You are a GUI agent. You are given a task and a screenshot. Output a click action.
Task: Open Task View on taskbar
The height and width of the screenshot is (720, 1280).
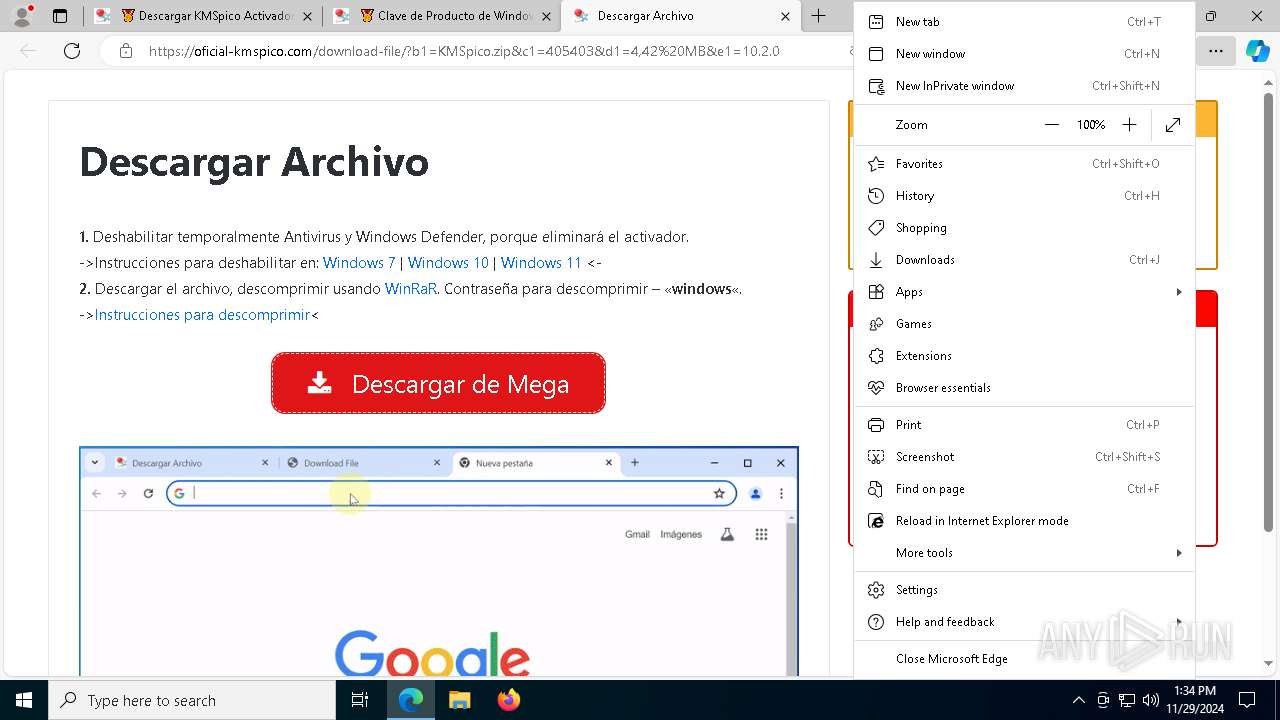[360, 700]
